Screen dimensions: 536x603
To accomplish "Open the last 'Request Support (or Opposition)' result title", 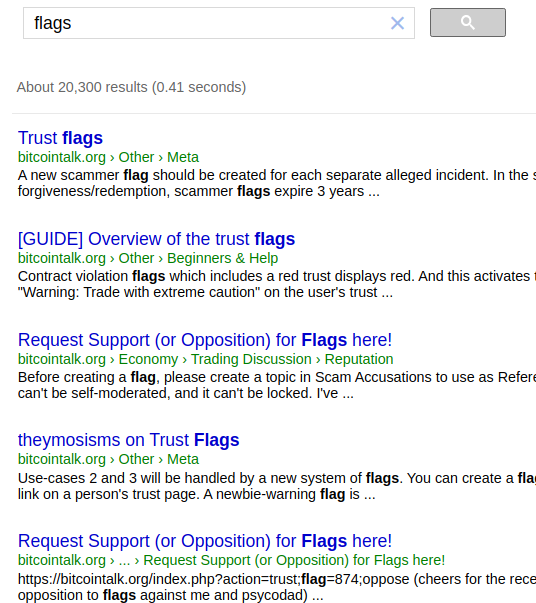I will pyautogui.click(x=205, y=541).
